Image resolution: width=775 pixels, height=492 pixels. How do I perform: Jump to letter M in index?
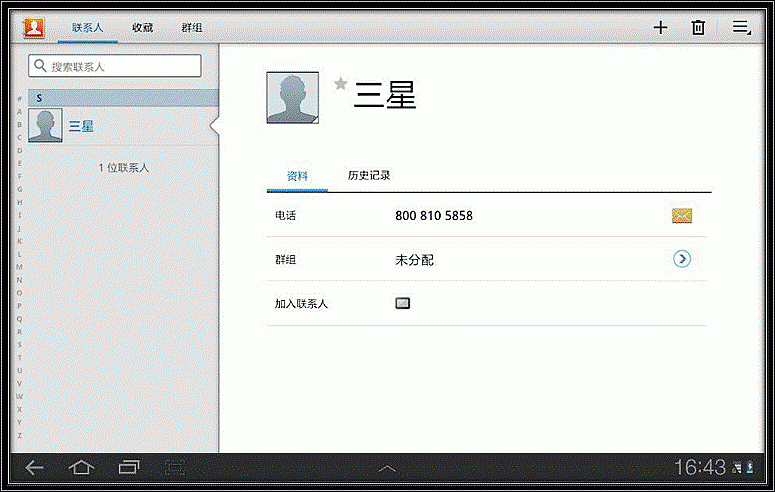pos(20,267)
